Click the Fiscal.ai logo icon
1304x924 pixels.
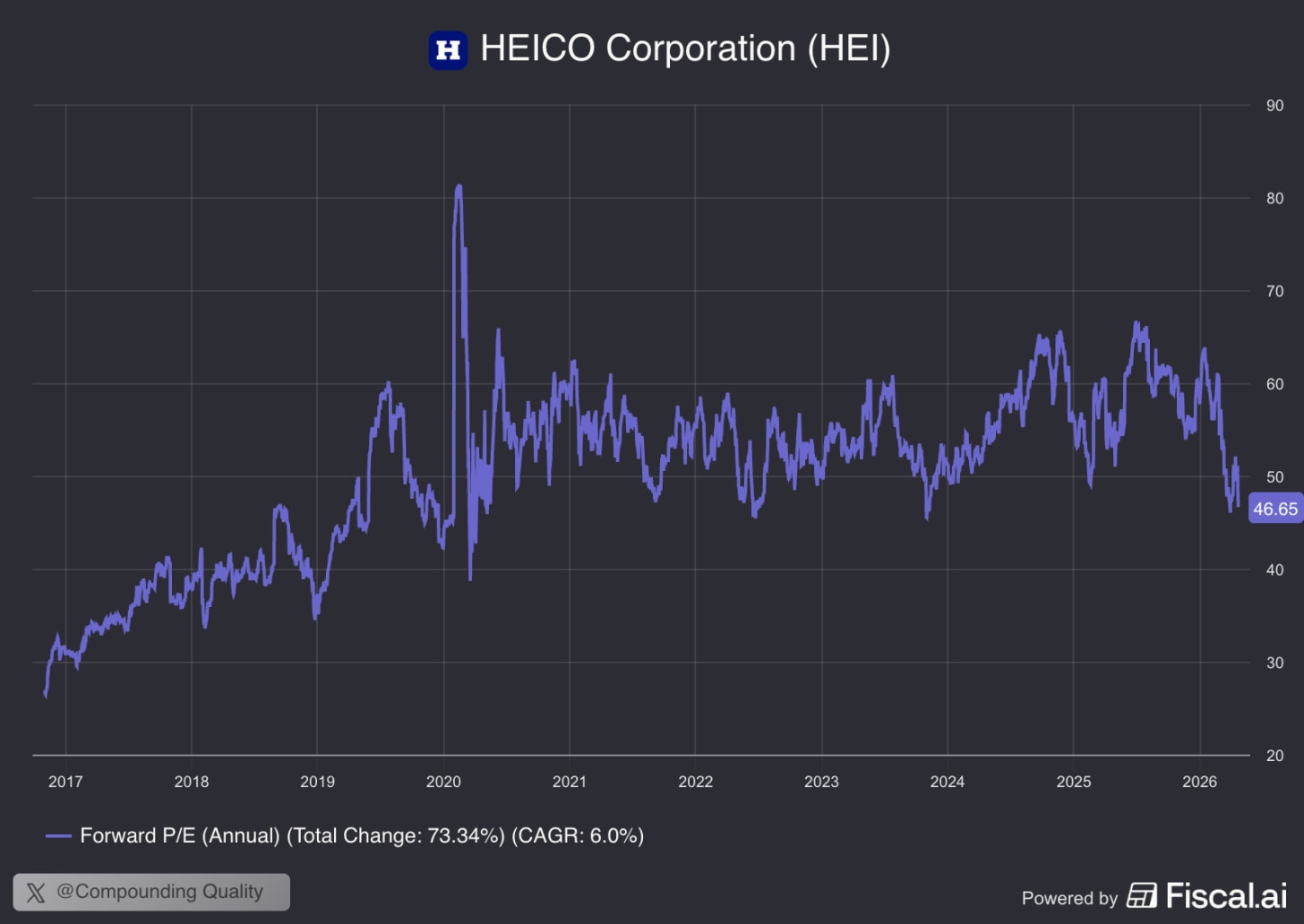tap(1142, 895)
